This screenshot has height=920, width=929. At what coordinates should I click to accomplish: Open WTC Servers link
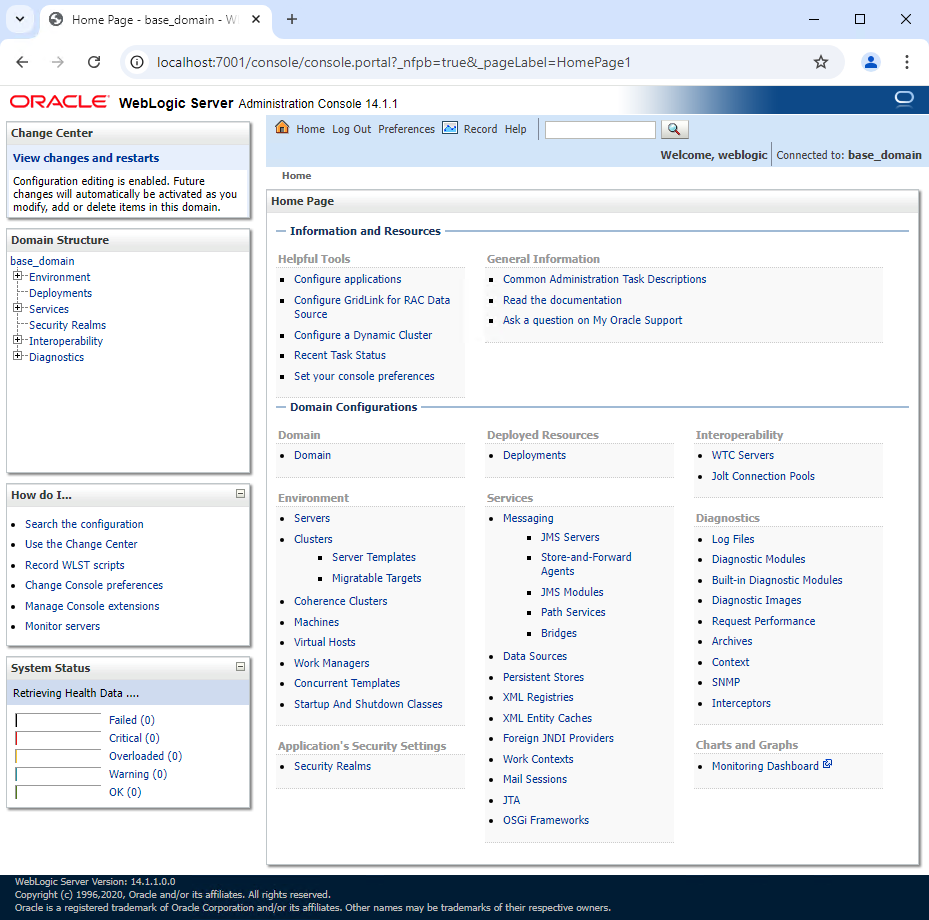pyautogui.click(x=743, y=456)
